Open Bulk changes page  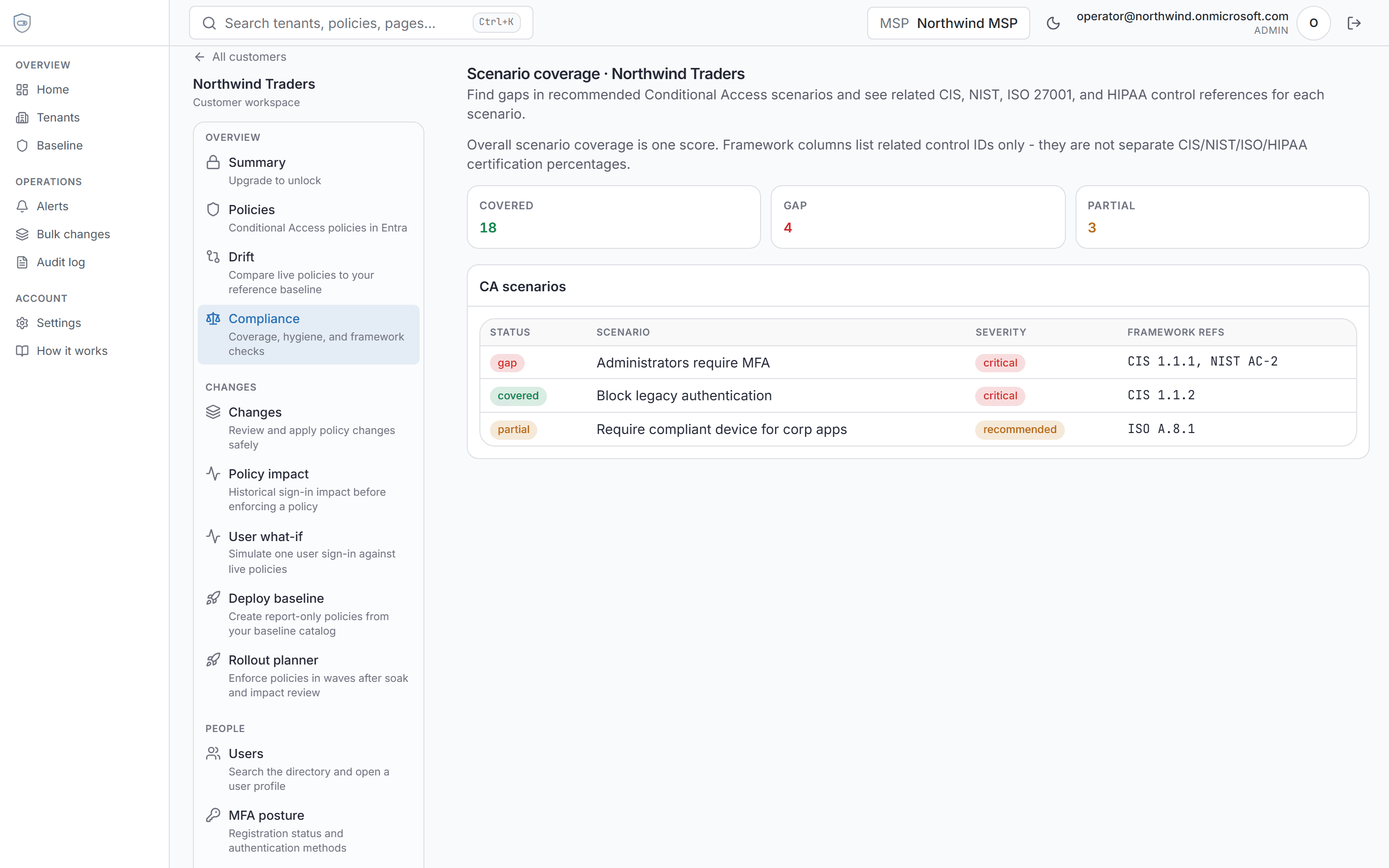click(x=84, y=234)
